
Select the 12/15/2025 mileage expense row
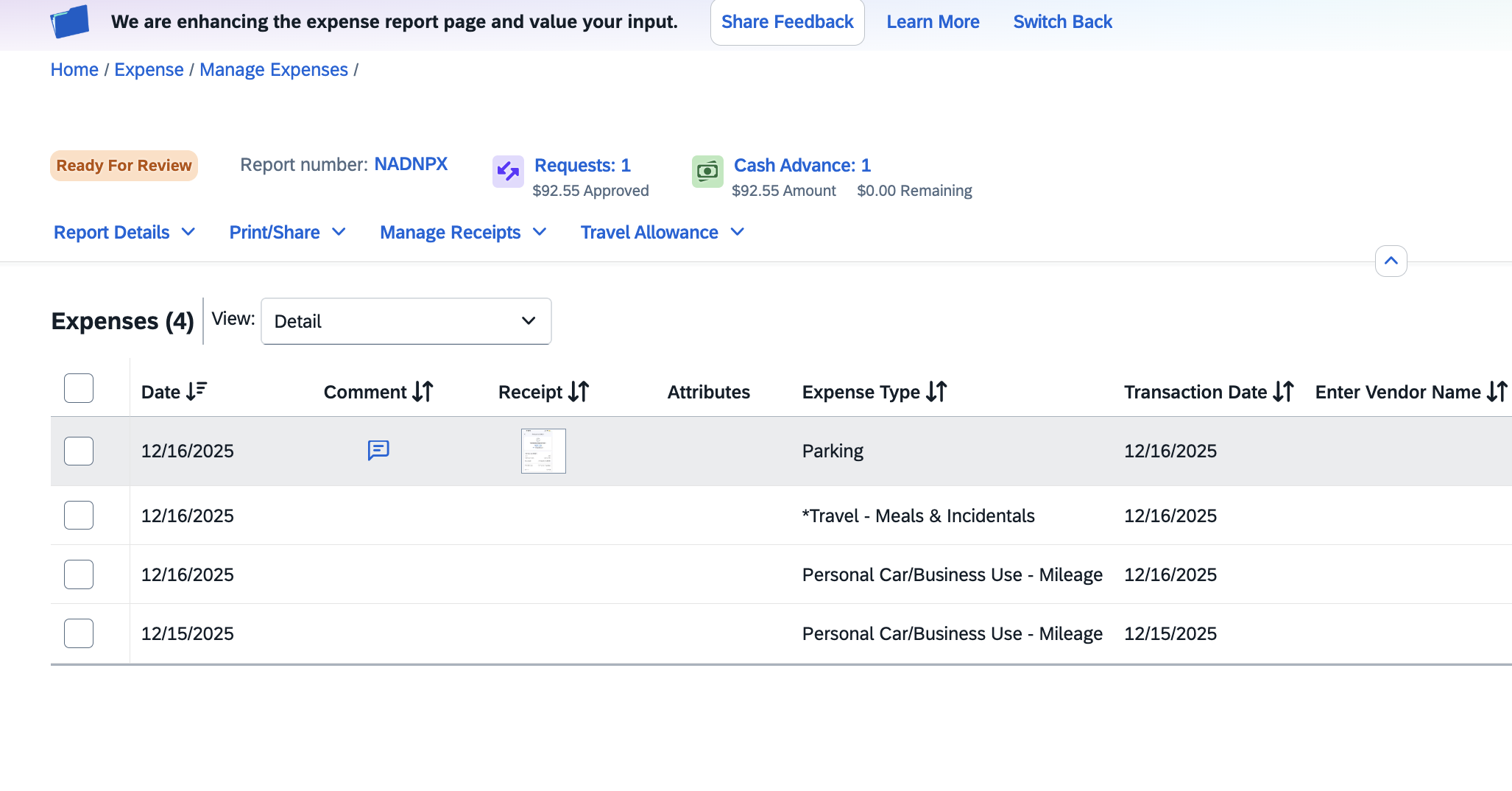click(x=78, y=633)
